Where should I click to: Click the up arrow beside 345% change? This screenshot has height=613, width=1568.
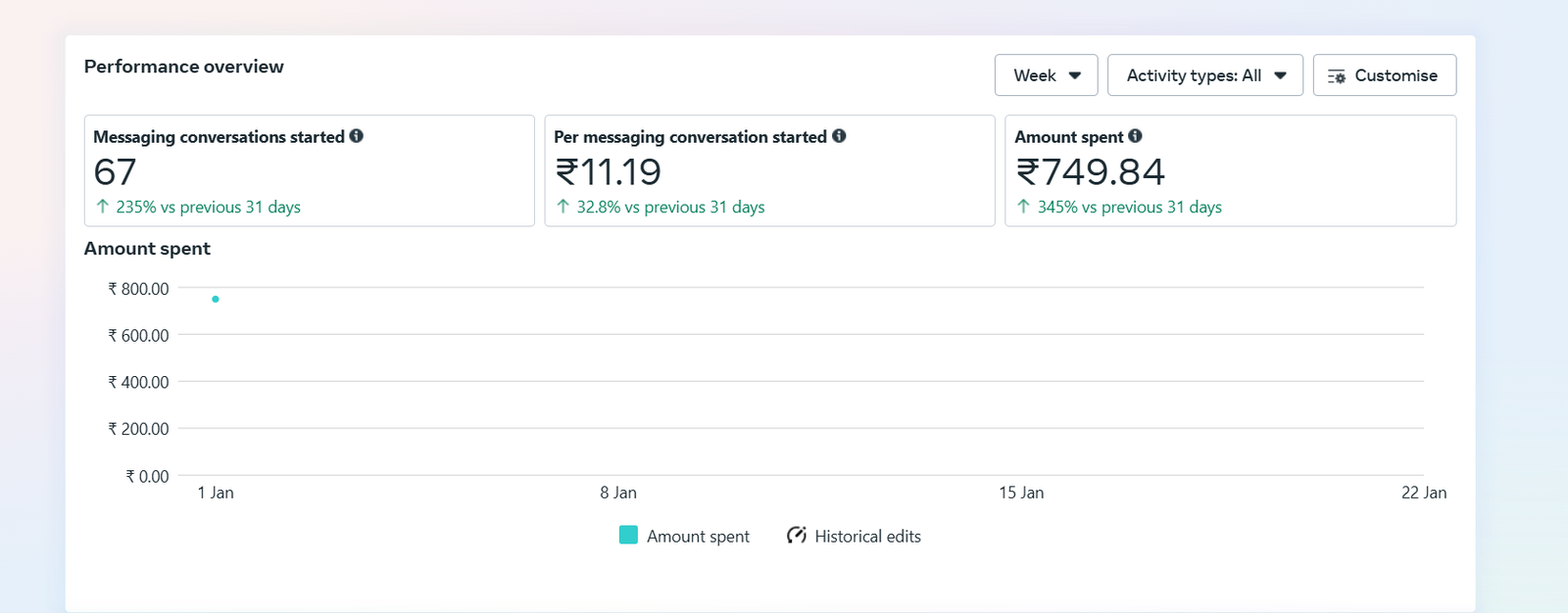1023,207
